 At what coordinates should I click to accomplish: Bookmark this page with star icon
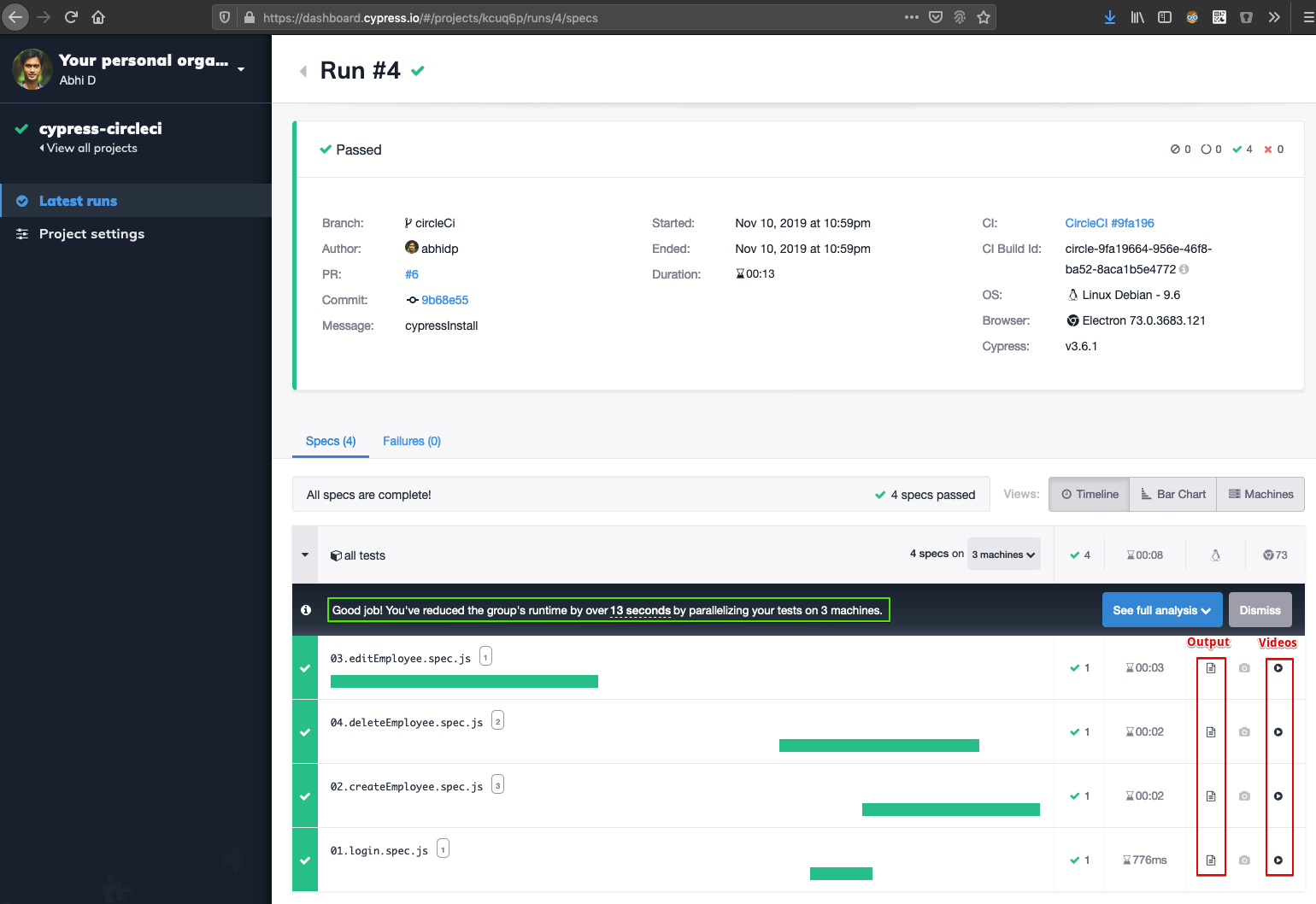(x=984, y=17)
